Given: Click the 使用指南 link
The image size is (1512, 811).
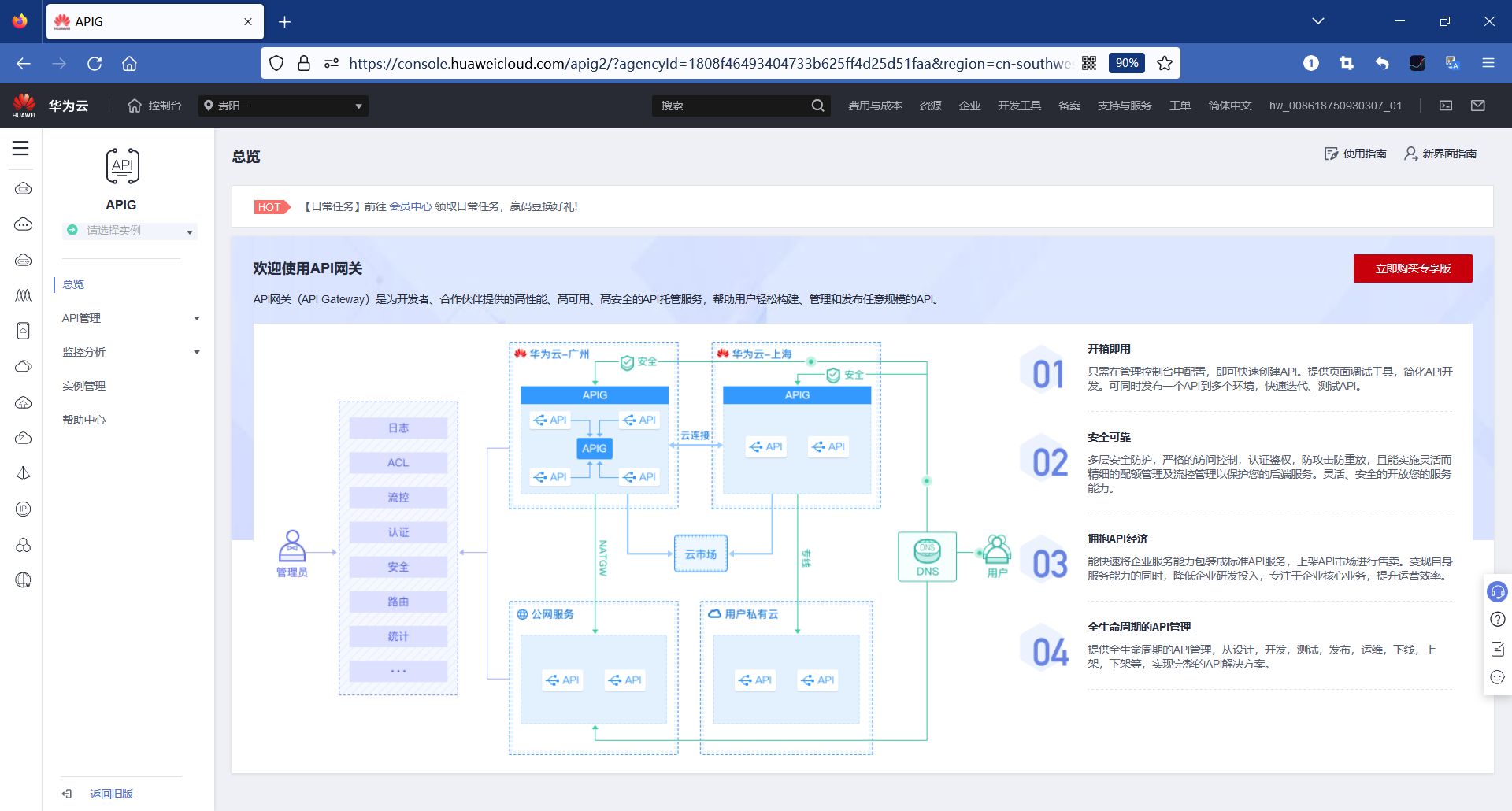Looking at the screenshot, I should pos(1355,154).
